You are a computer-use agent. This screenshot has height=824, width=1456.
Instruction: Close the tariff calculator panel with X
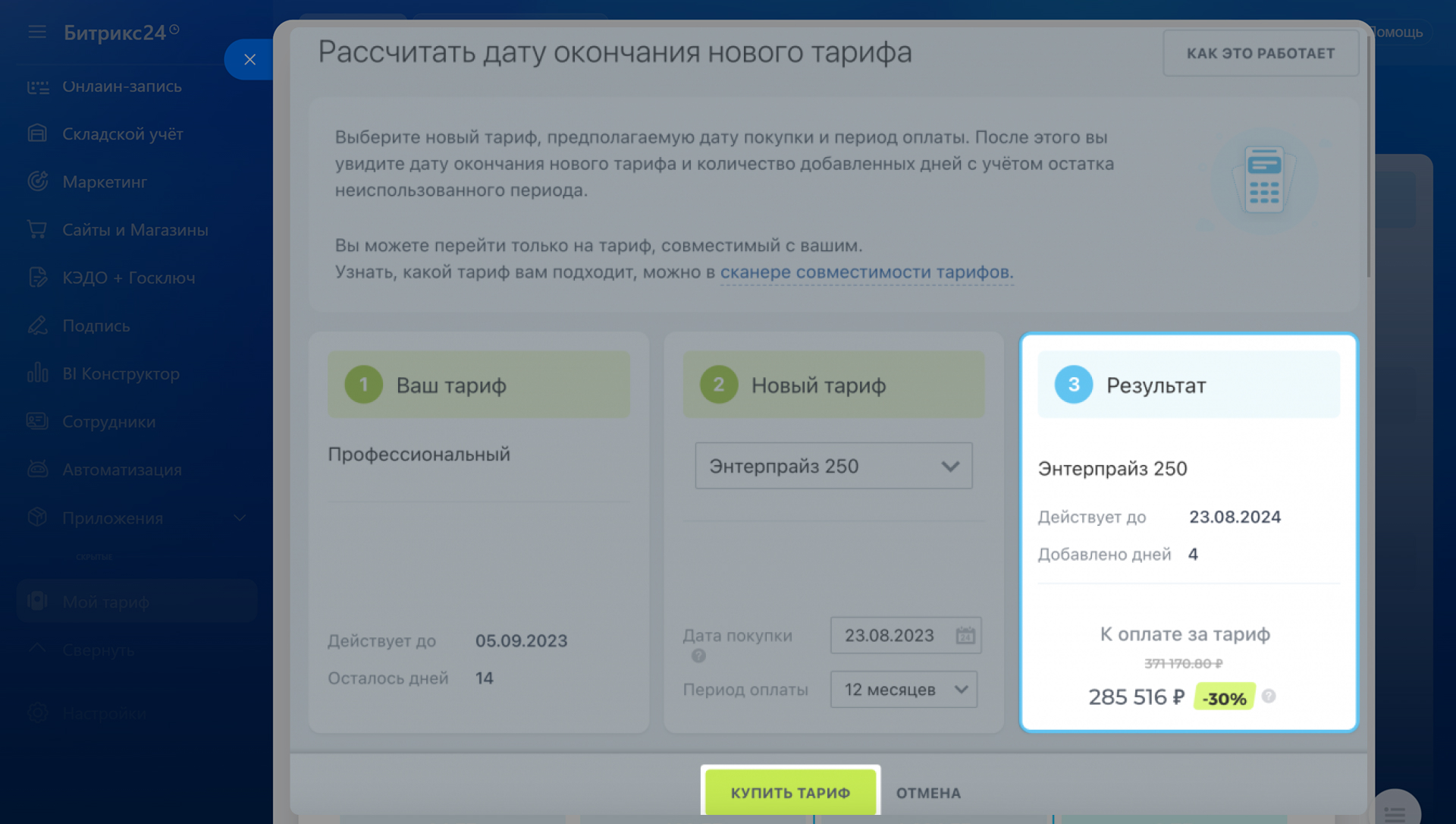[249, 59]
